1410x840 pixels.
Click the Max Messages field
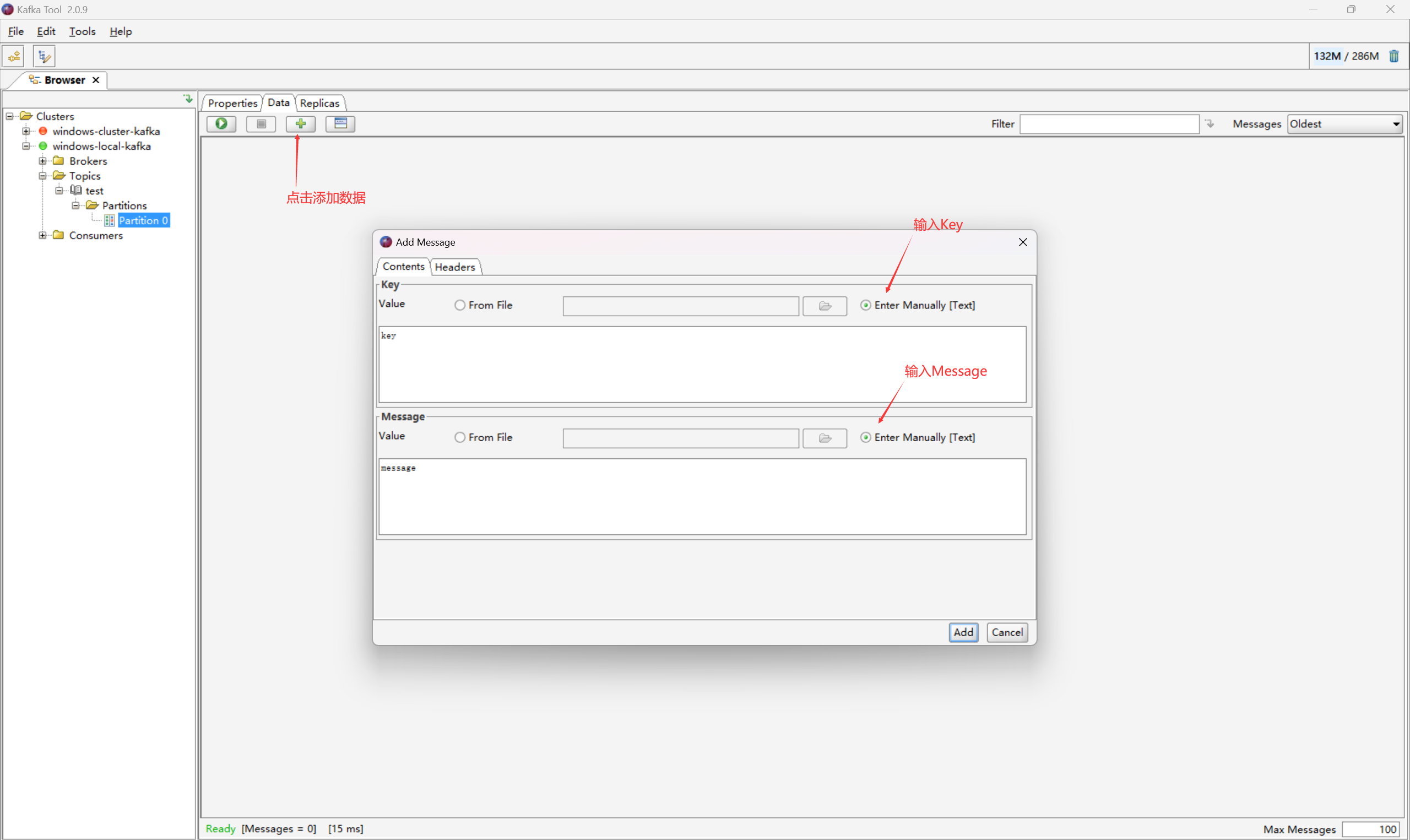[x=1371, y=829]
